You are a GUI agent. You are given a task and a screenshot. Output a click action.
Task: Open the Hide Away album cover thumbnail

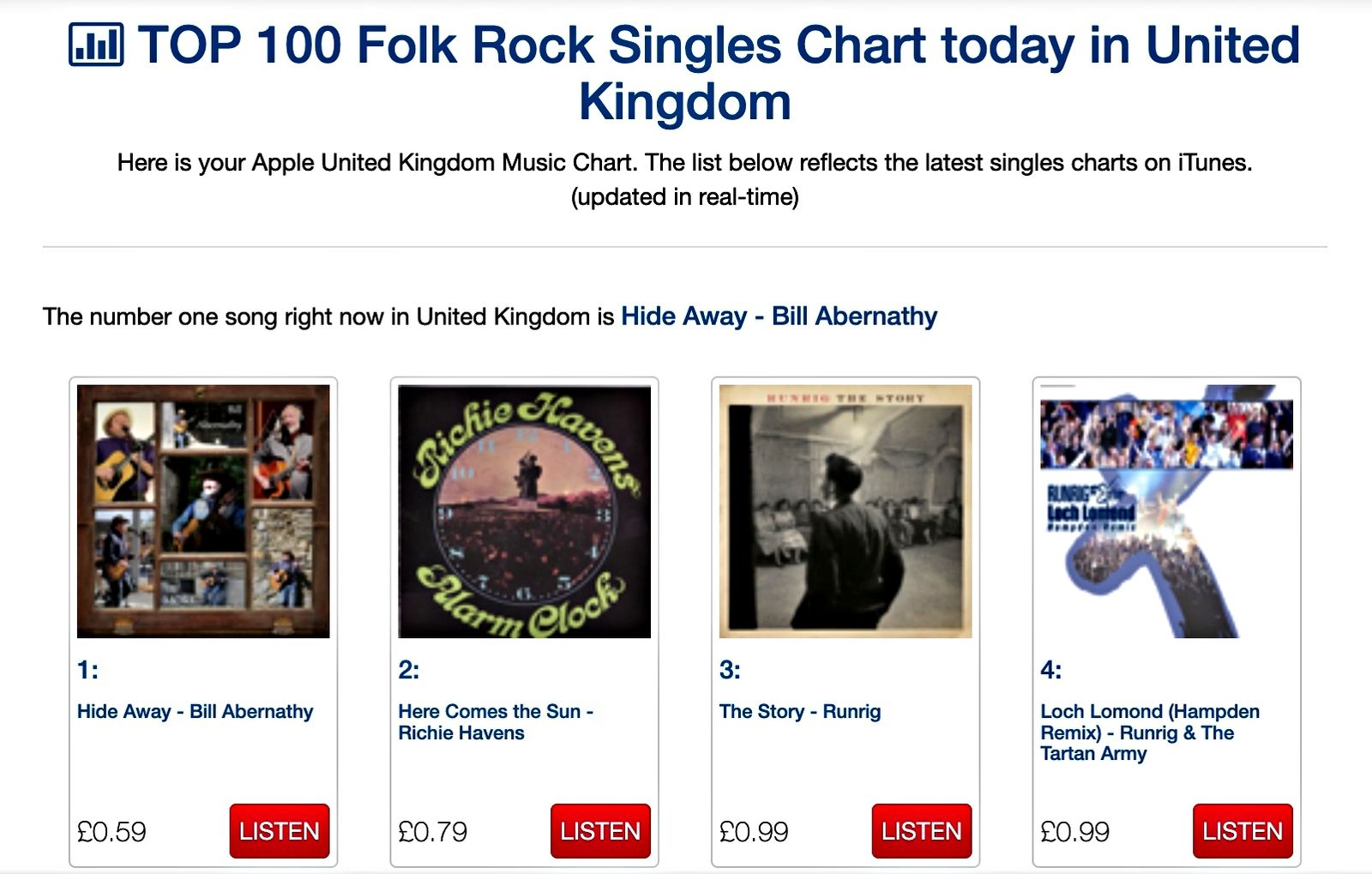pyautogui.click(x=203, y=511)
